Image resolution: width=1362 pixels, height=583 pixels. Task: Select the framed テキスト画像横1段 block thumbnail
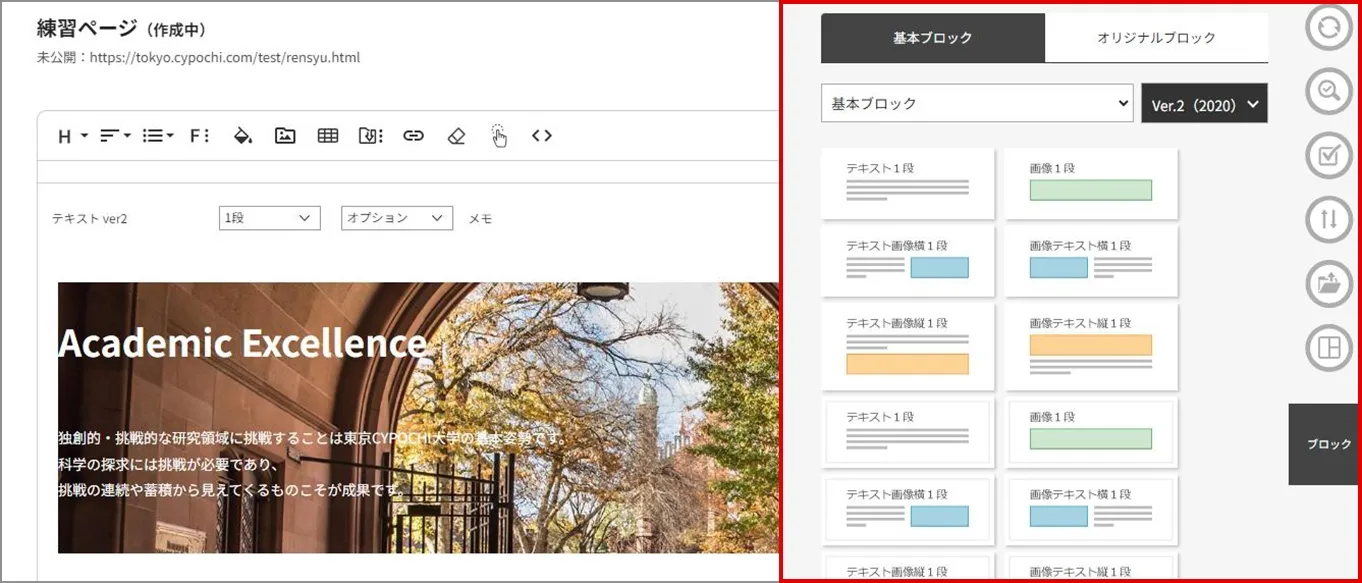(x=908, y=510)
